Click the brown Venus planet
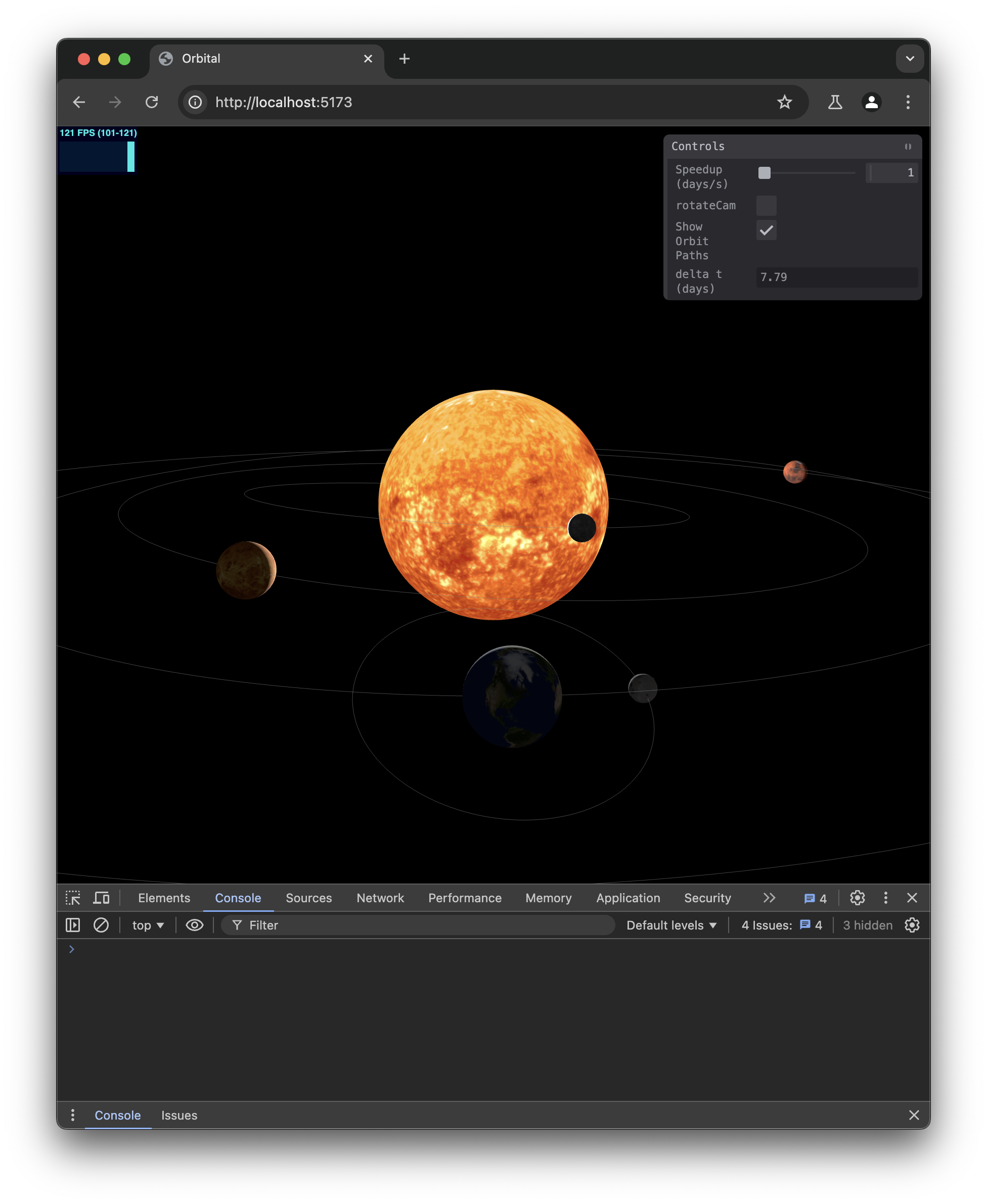The image size is (987, 1204). [x=246, y=570]
